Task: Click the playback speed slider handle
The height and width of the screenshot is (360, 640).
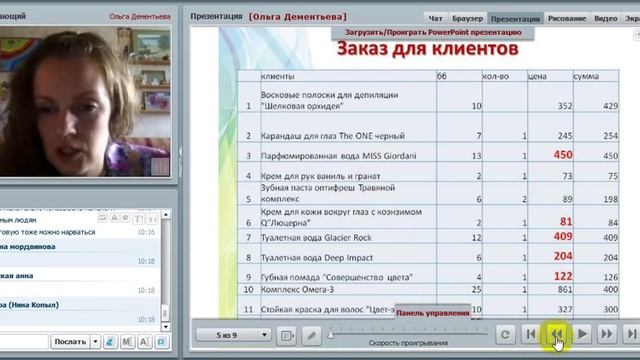Action: click(331, 334)
